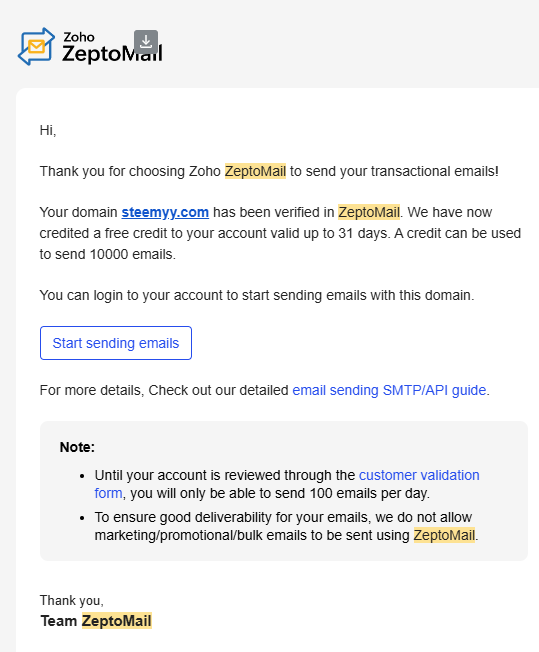Click the ZeptoMail wordmark in the header
The width and height of the screenshot is (539, 652).
(x=112, y=54)
